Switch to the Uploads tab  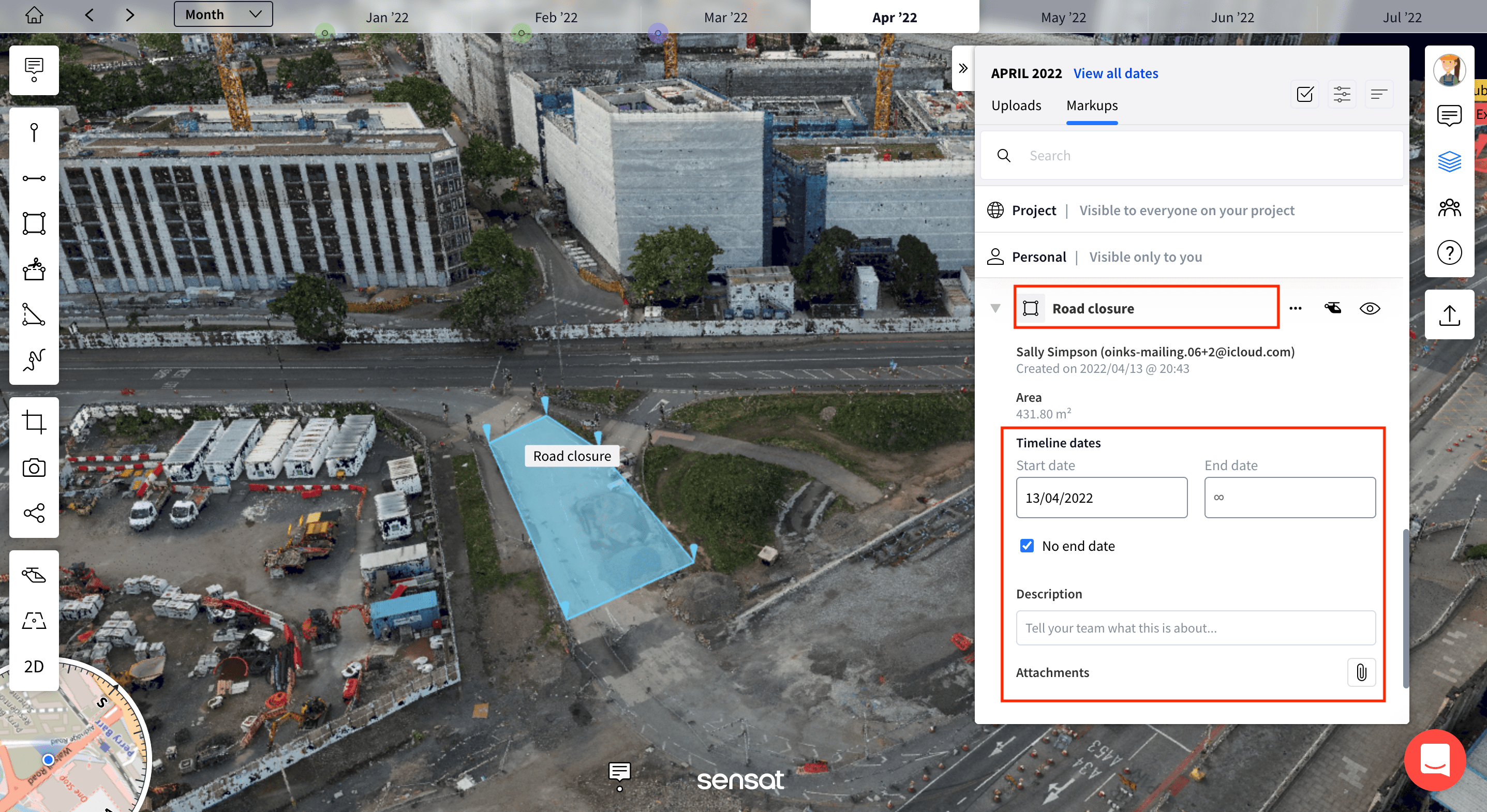click(x=1016, y=106)
